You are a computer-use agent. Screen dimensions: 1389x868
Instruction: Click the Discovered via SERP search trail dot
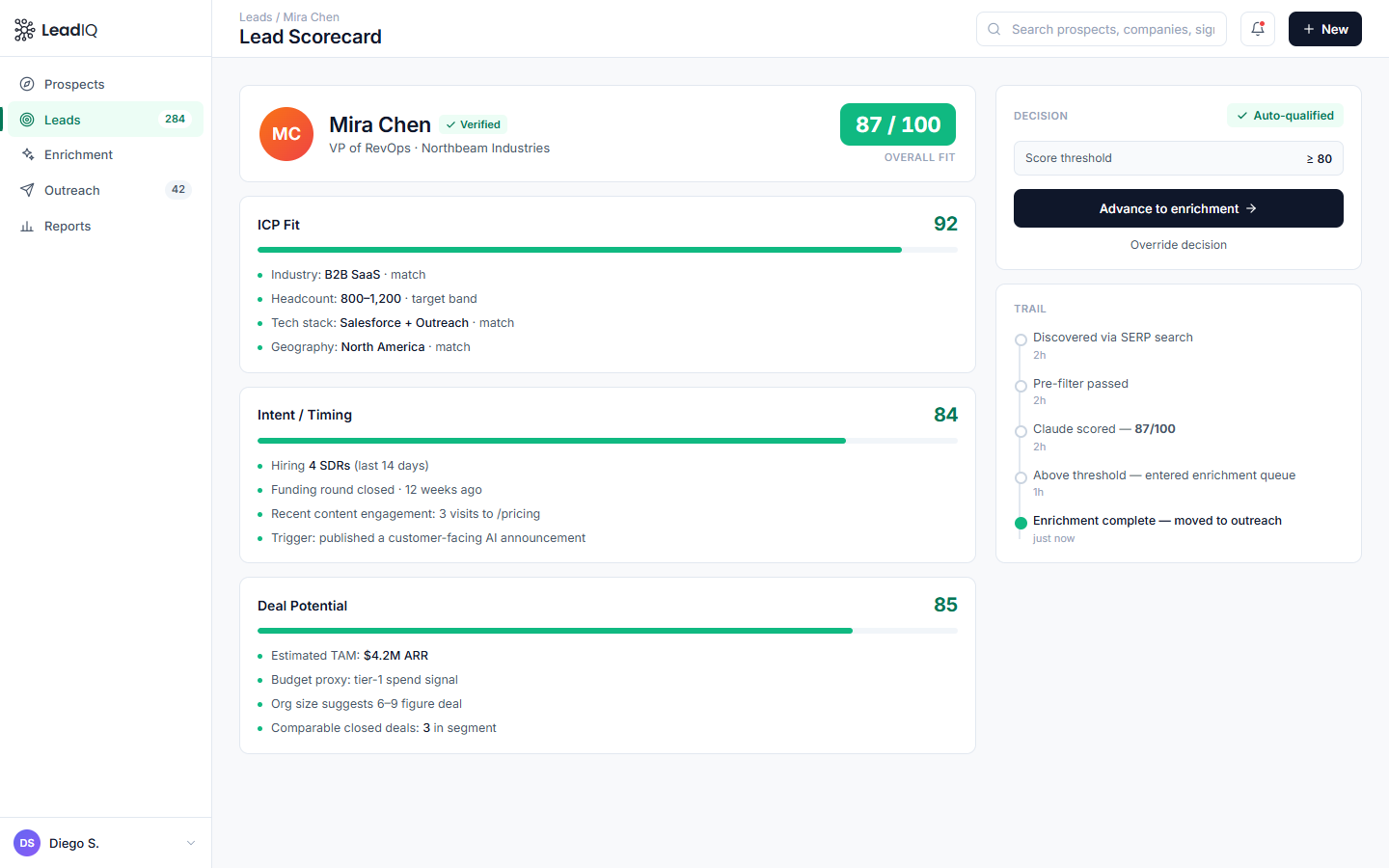click(1021, 340)
